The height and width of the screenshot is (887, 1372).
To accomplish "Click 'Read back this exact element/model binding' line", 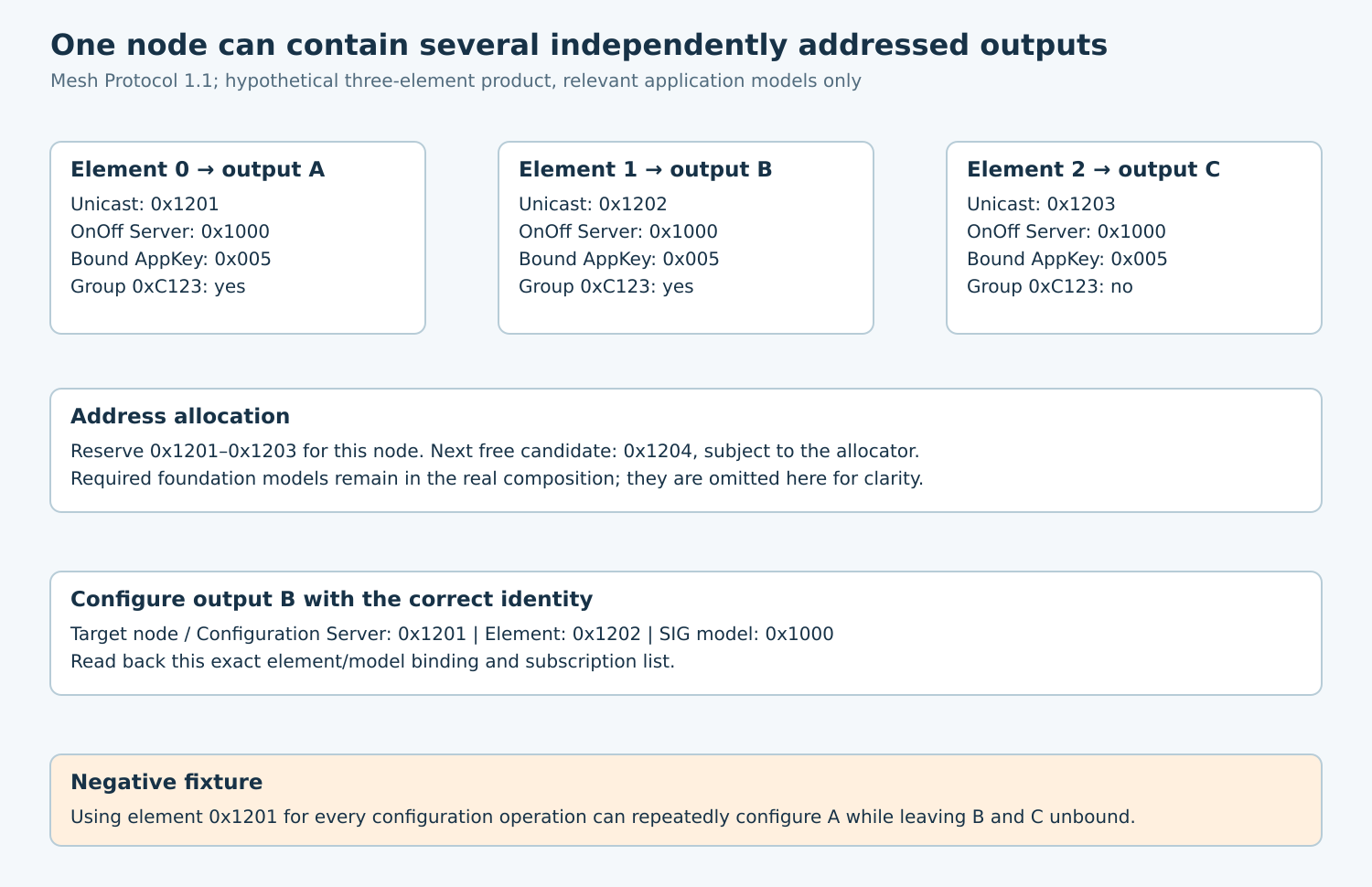I will (372, 661).
